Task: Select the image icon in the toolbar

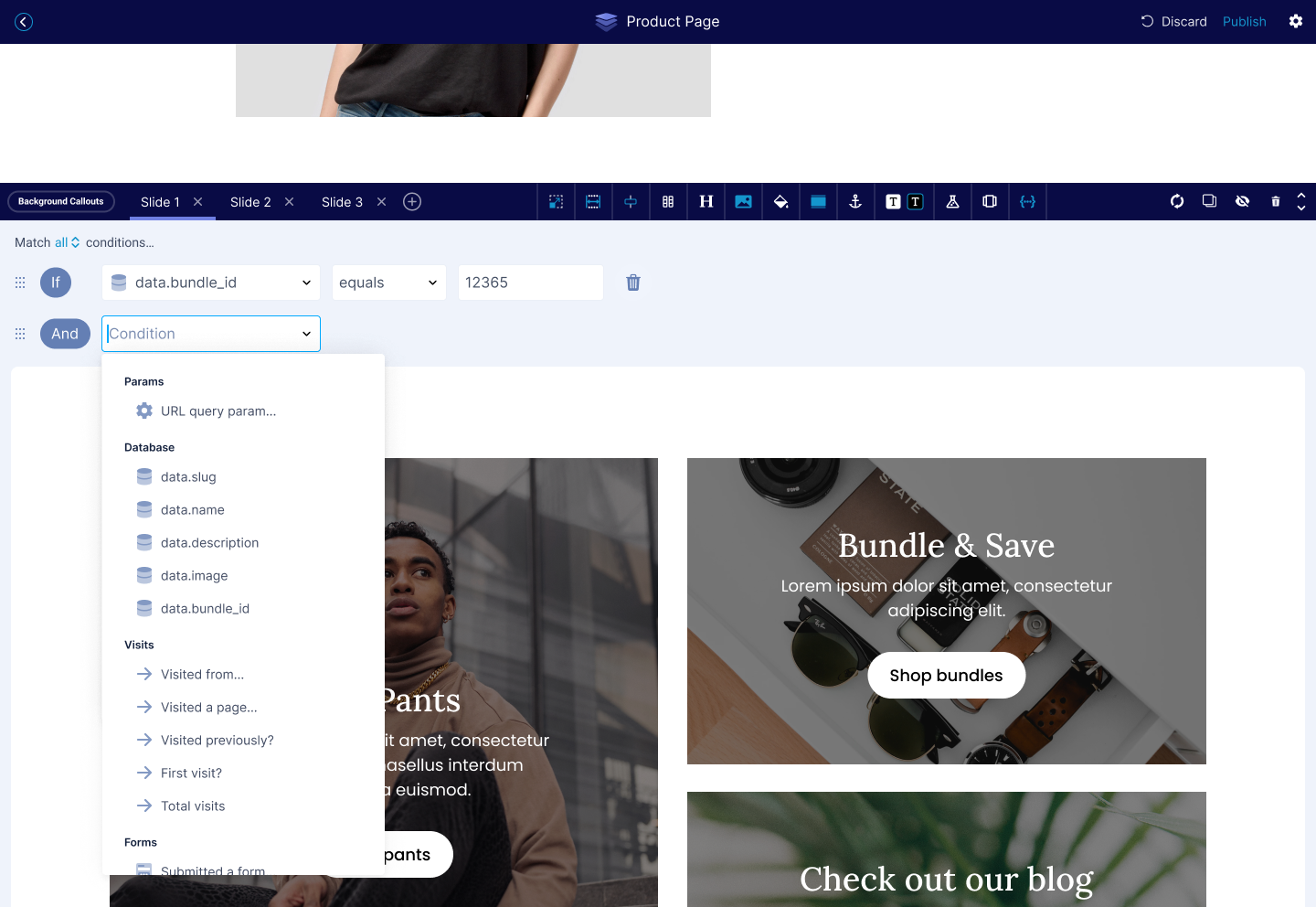Action: coord(743,202)
